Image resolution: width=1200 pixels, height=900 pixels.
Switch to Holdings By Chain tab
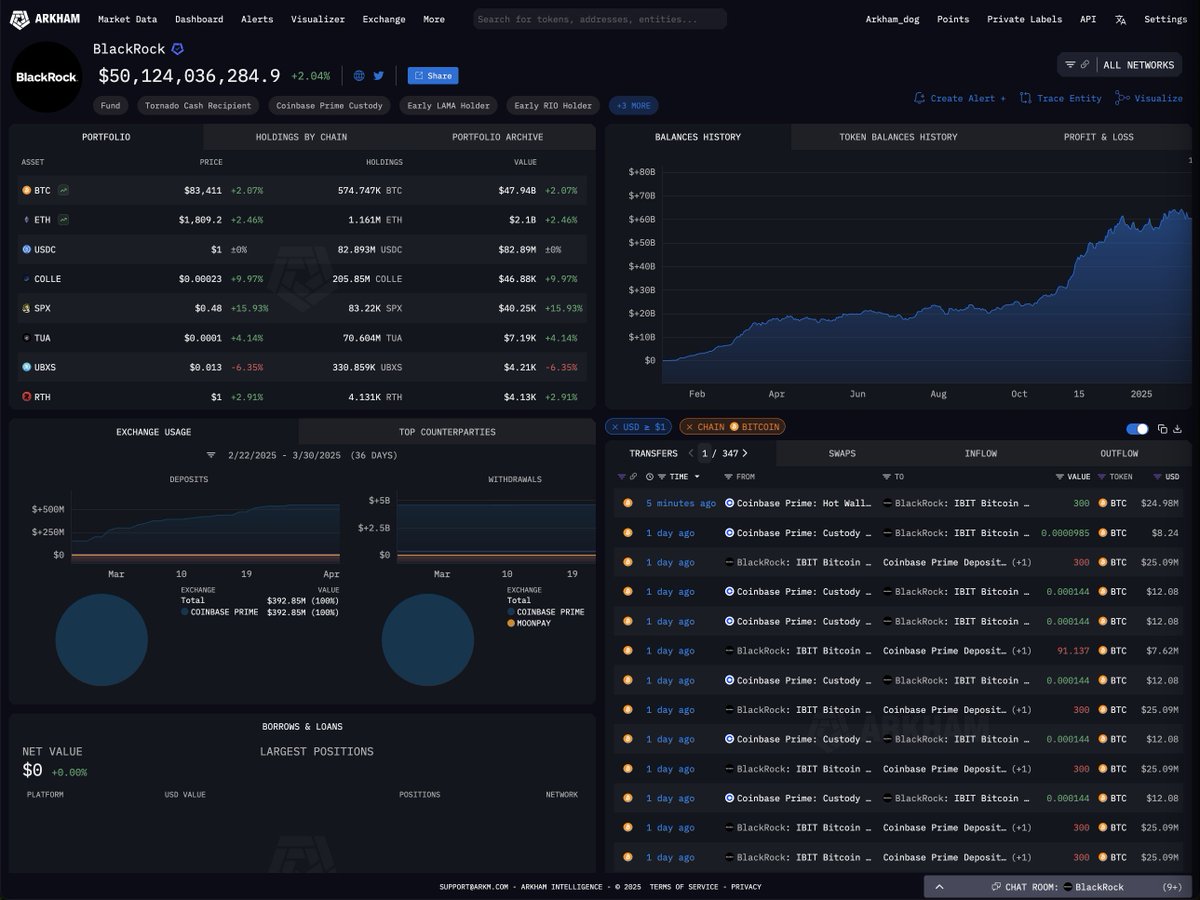pos(301,137)
